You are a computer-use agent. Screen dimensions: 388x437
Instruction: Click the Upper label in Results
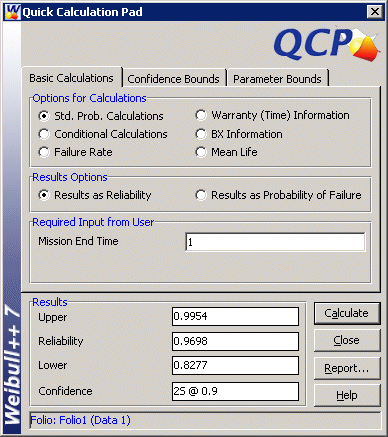52,317
